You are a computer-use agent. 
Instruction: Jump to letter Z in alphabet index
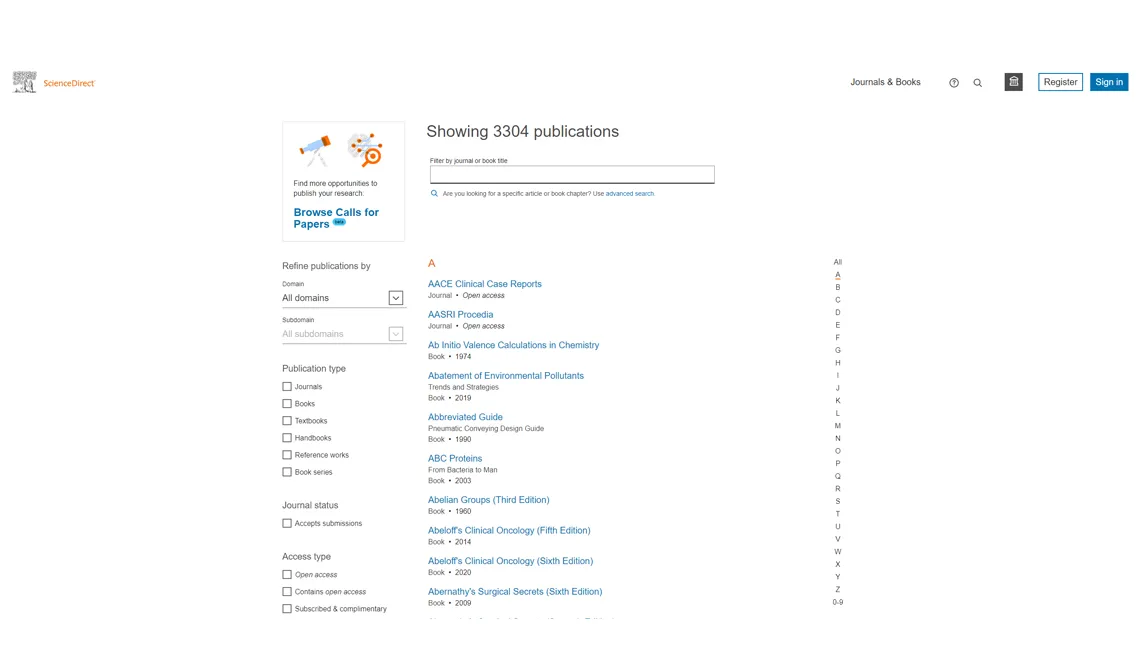[838, 589]
